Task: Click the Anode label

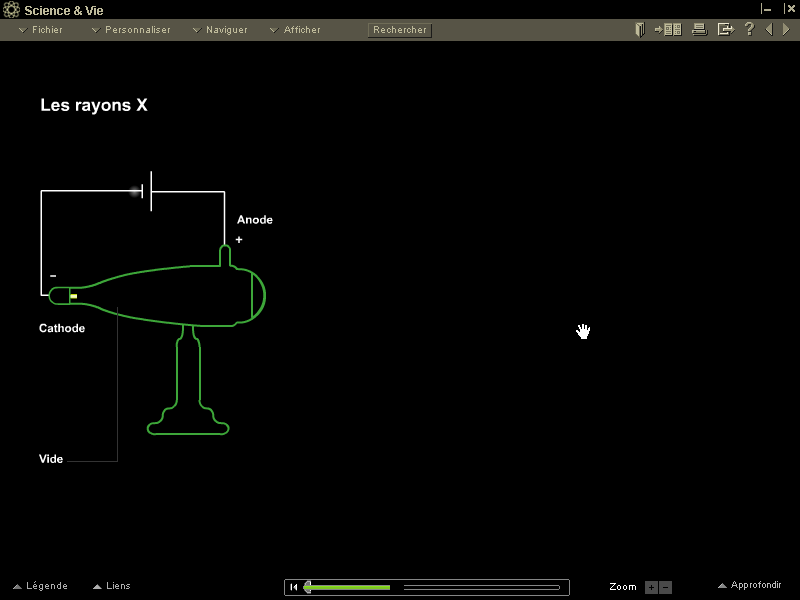Action: [x=255, y=220]
